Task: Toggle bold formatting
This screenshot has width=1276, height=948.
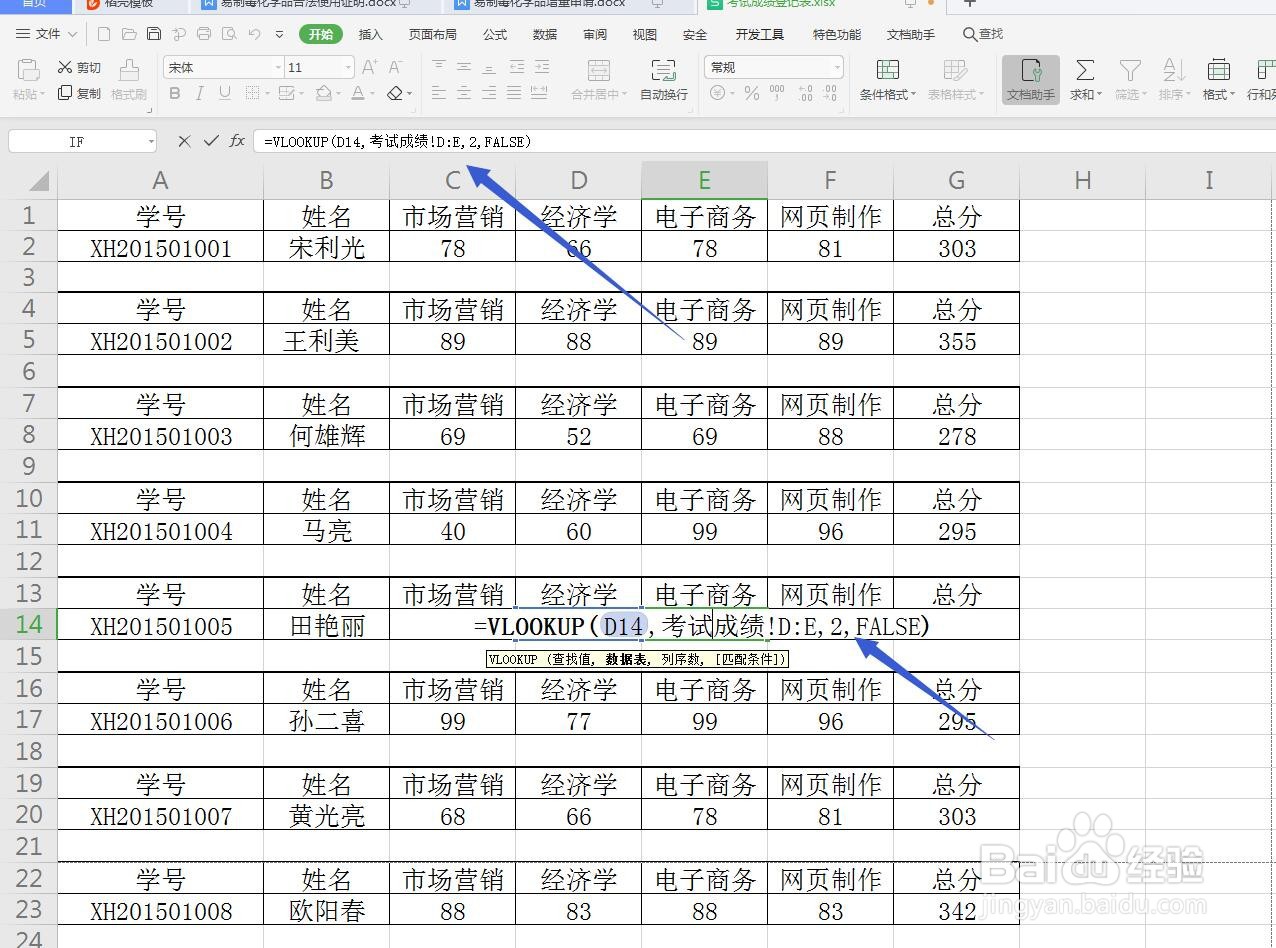Action: pos(175,91)
